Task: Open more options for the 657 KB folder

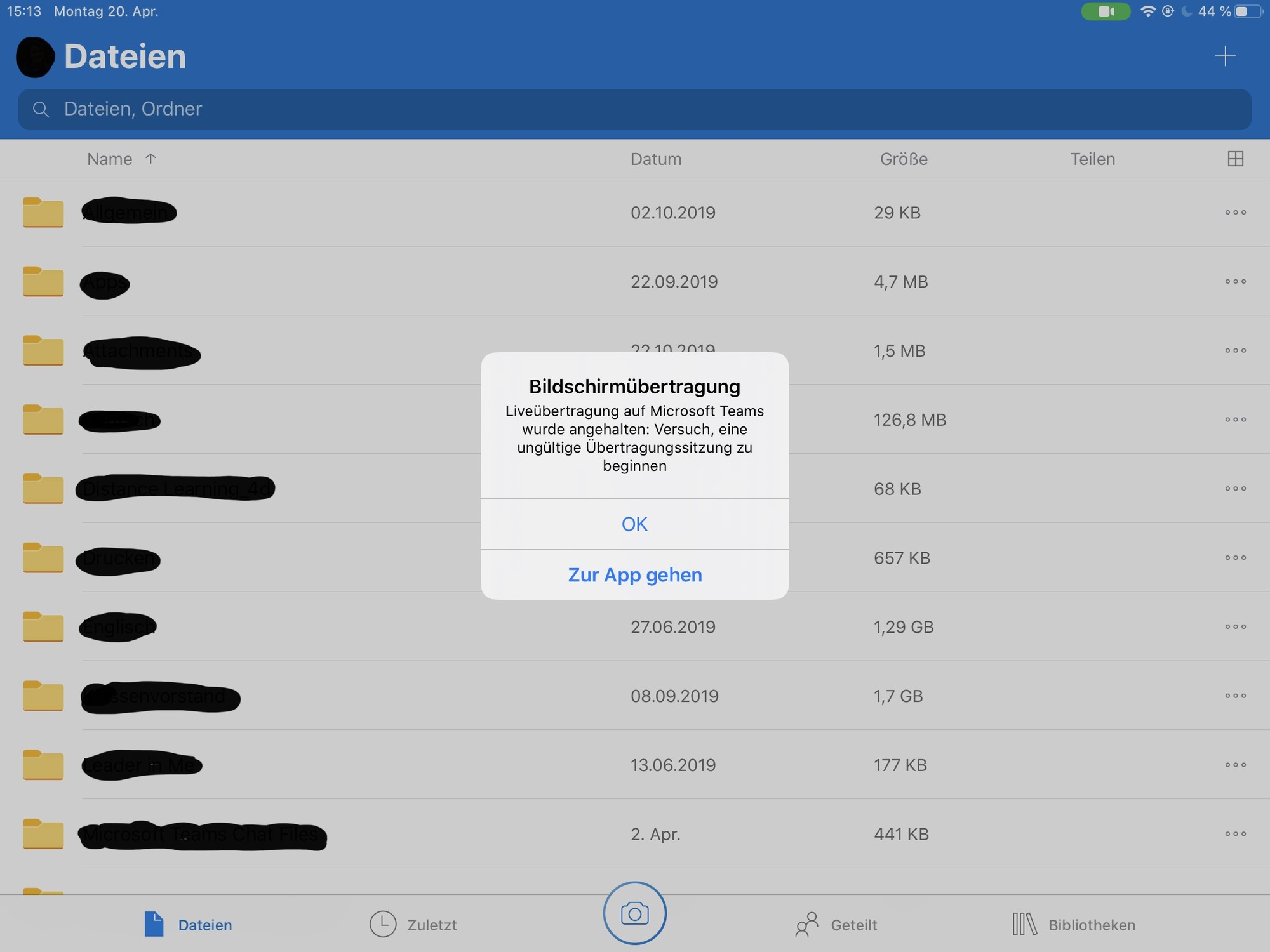Action: point(1235,558)
